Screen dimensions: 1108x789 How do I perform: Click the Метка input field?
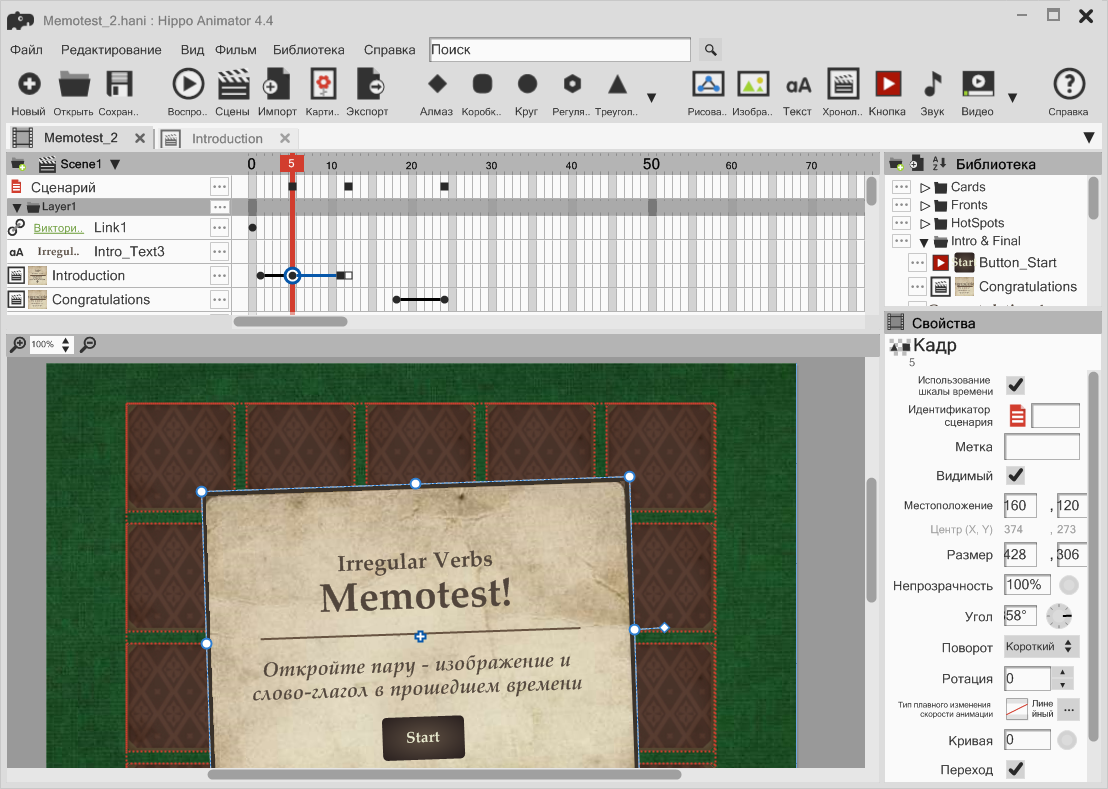[1042, 446]
